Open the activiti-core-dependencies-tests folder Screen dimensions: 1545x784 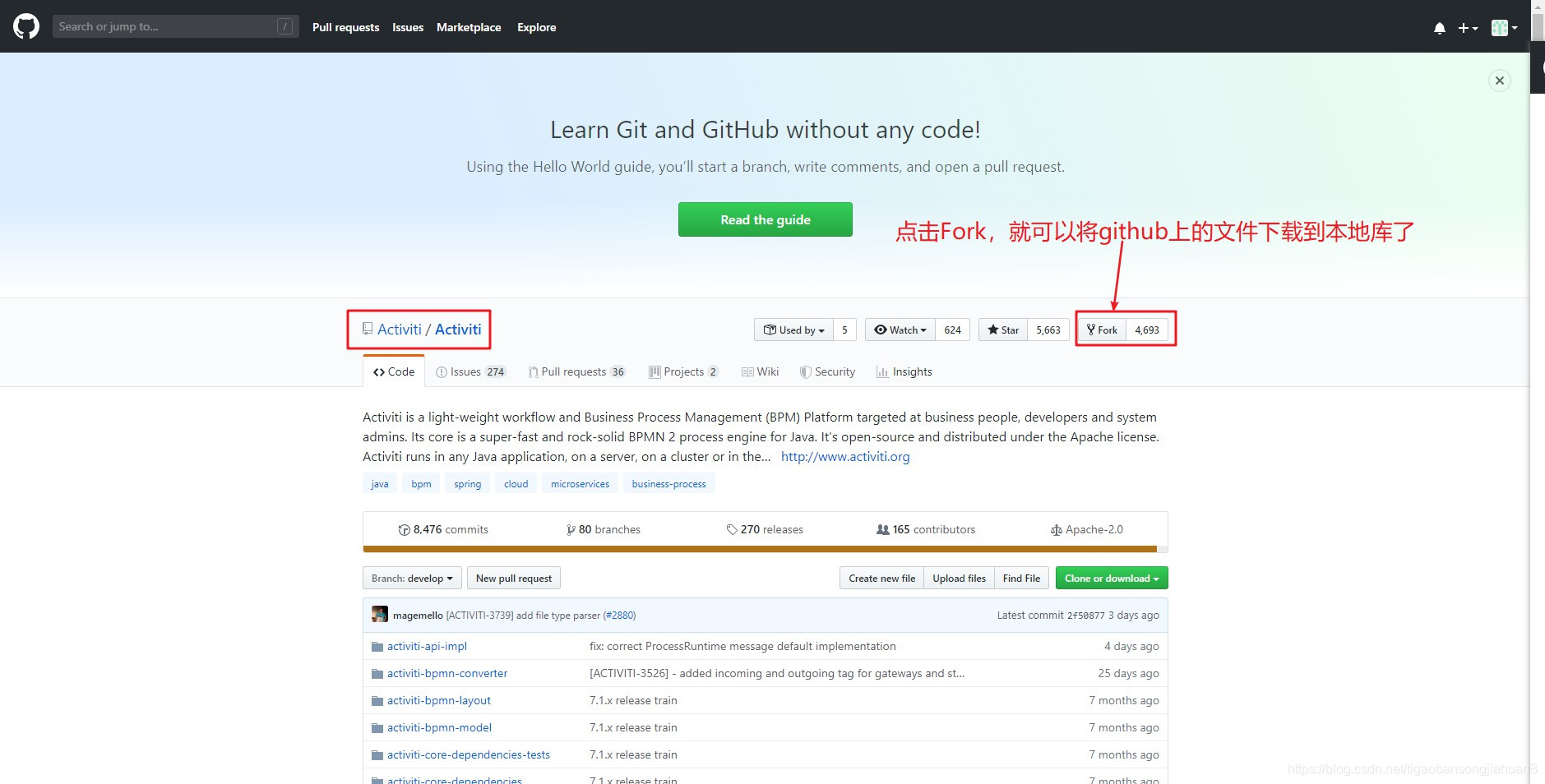click(x=469, y=754)
